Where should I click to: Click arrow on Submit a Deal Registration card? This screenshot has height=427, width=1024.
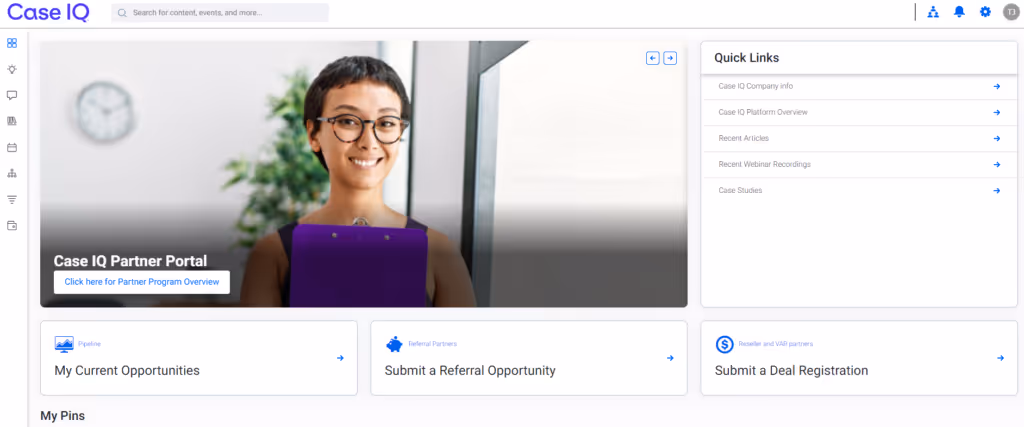[x=1000, y=358]
